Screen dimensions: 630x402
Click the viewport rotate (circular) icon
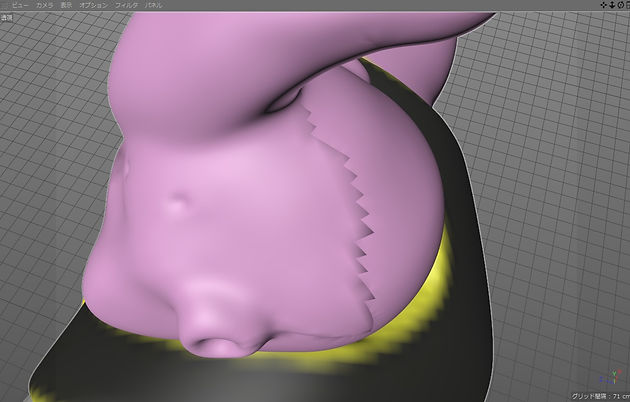pos(620,5)
